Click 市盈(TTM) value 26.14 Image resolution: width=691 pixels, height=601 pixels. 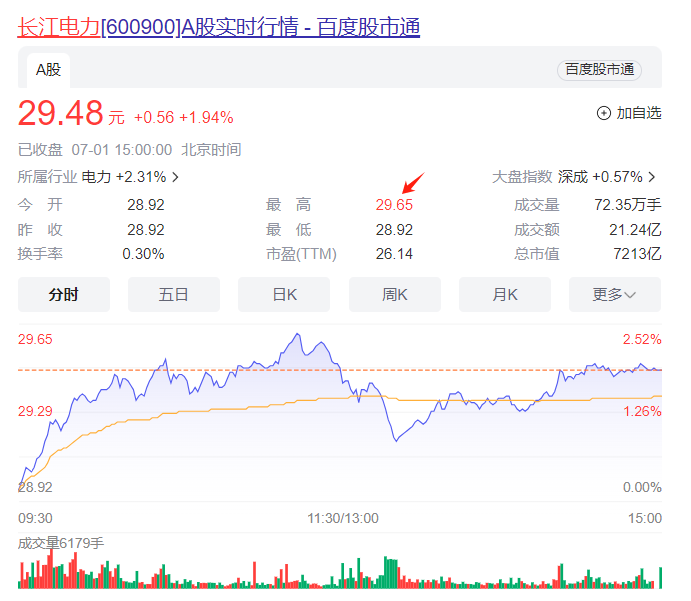(x=394, y=254)
